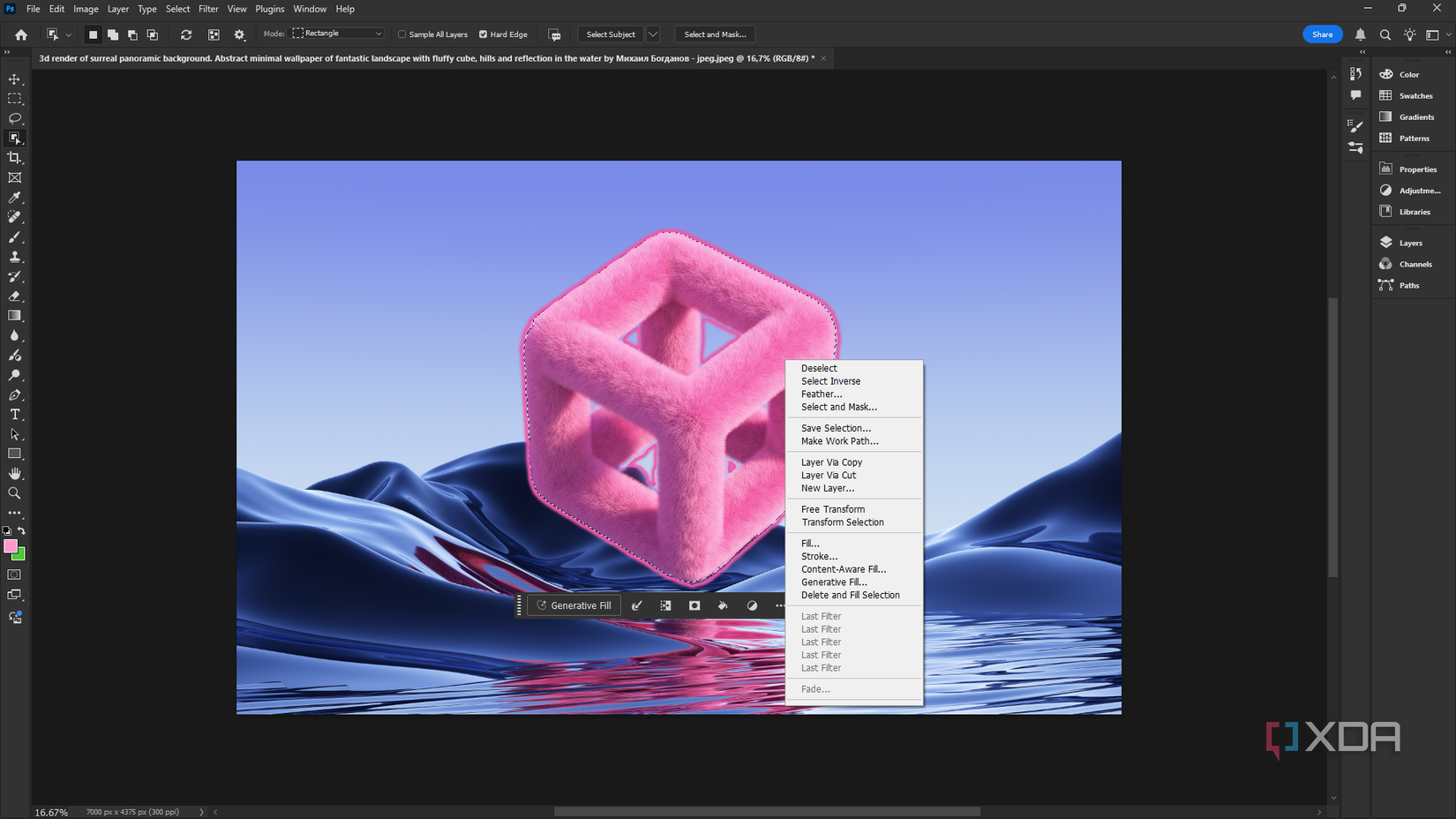Select the Hand tool

point(15,474)
